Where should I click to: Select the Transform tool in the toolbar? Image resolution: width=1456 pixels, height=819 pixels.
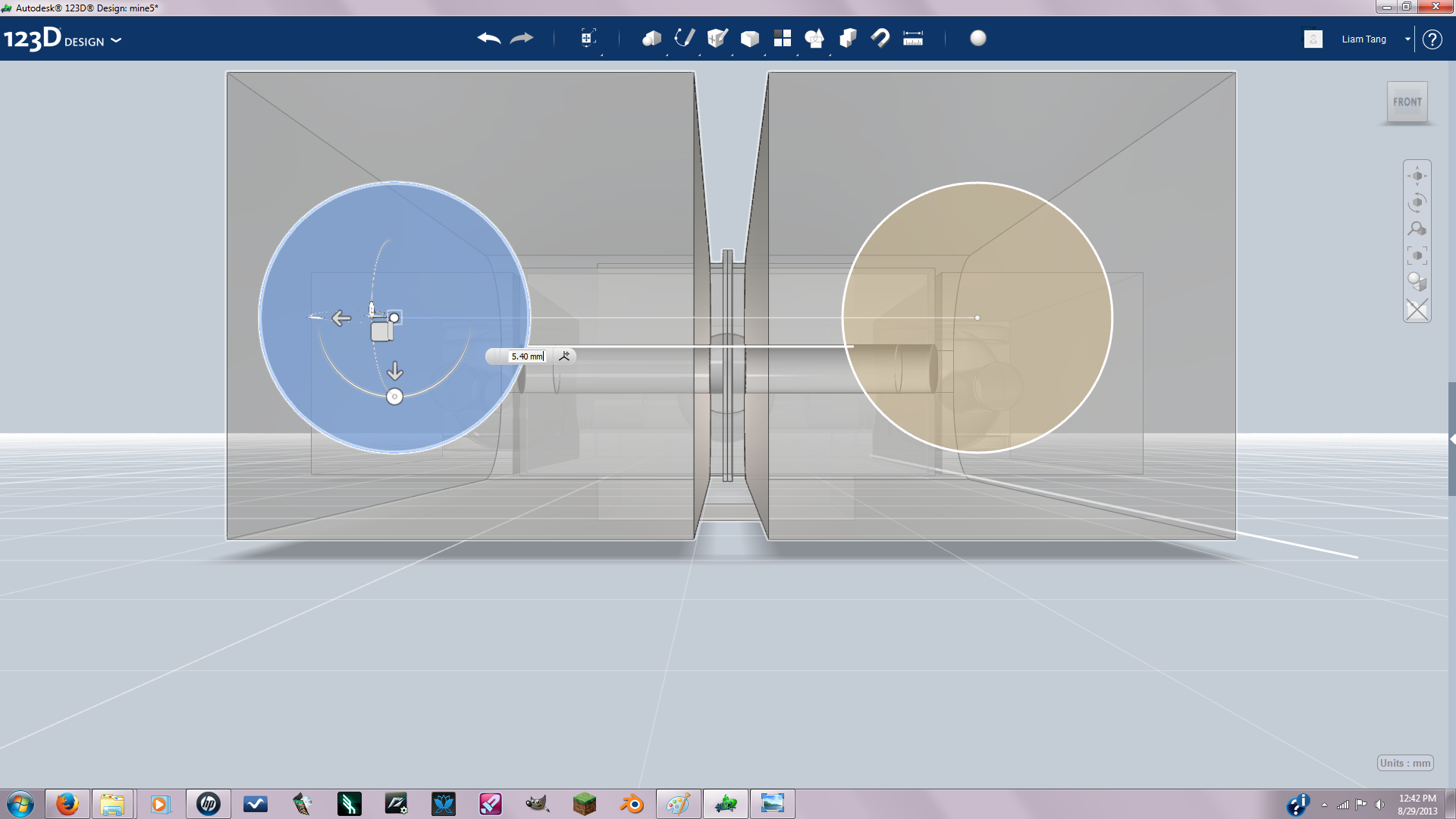588,38
